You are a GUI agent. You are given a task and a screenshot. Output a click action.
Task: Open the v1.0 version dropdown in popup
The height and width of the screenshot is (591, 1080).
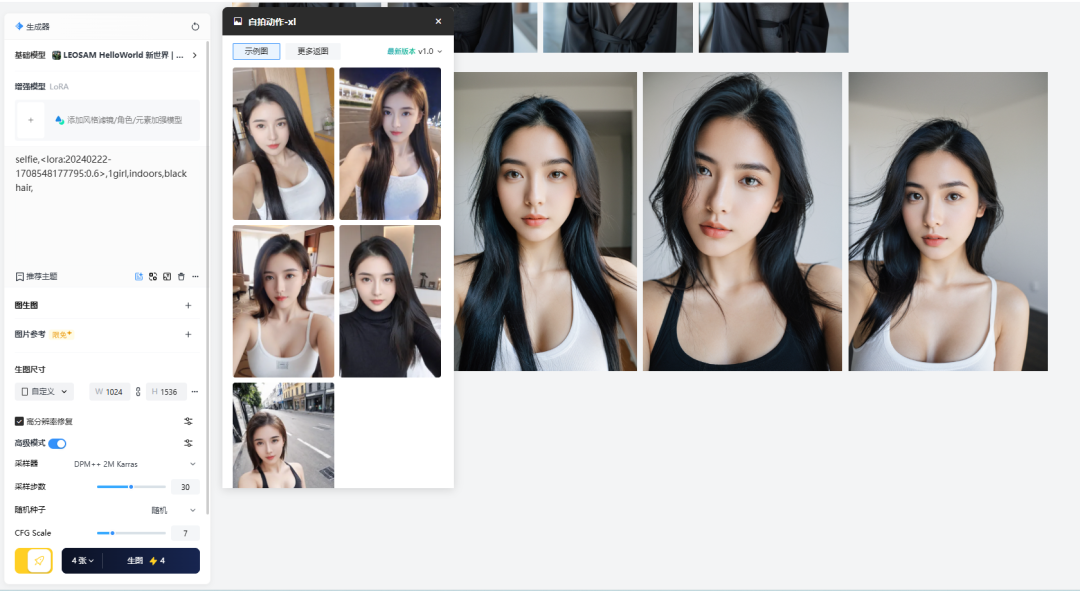click(x=430, y=51)
